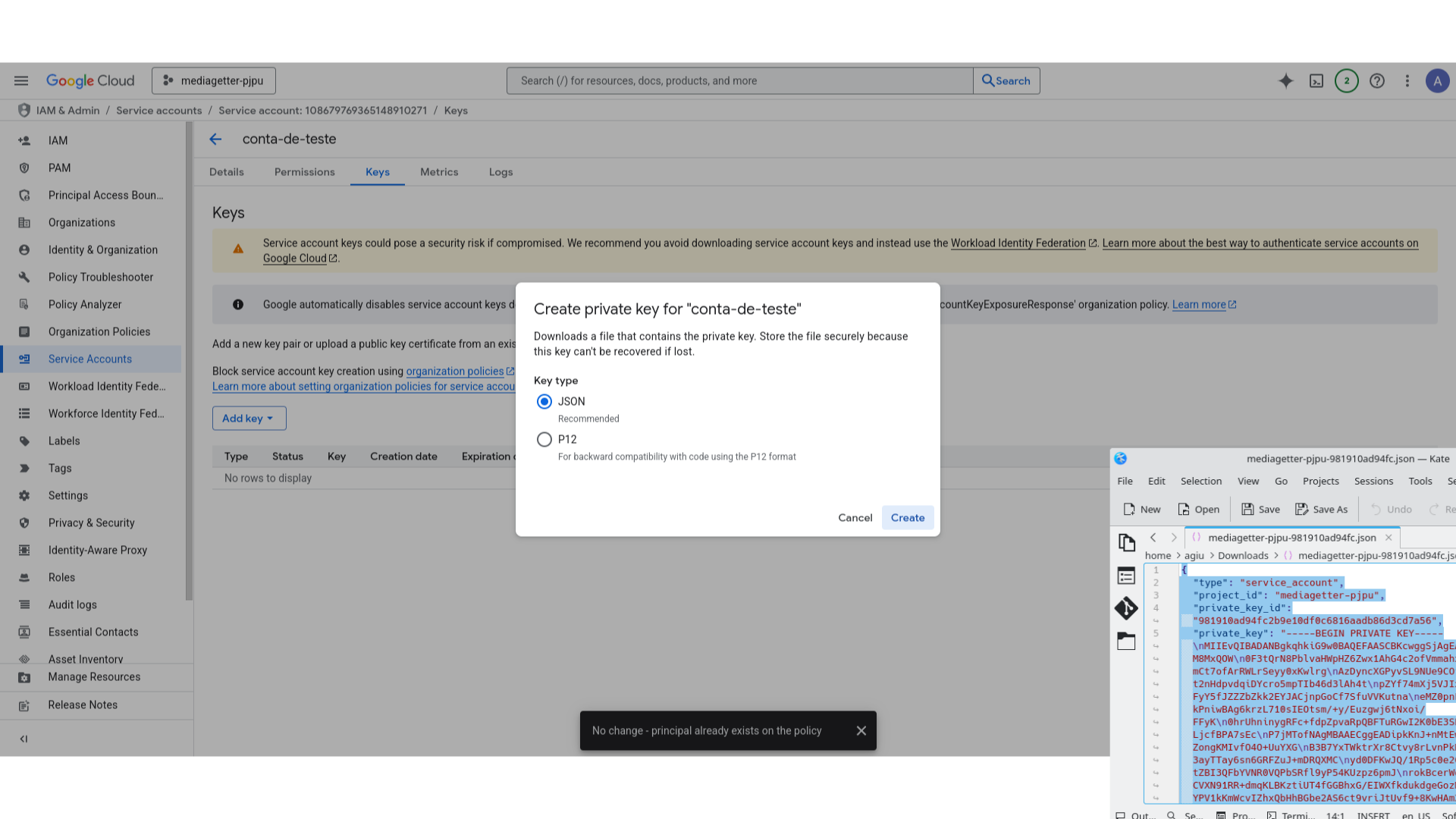Activate Cloud Shell terminal icon

coord(1316,81)
